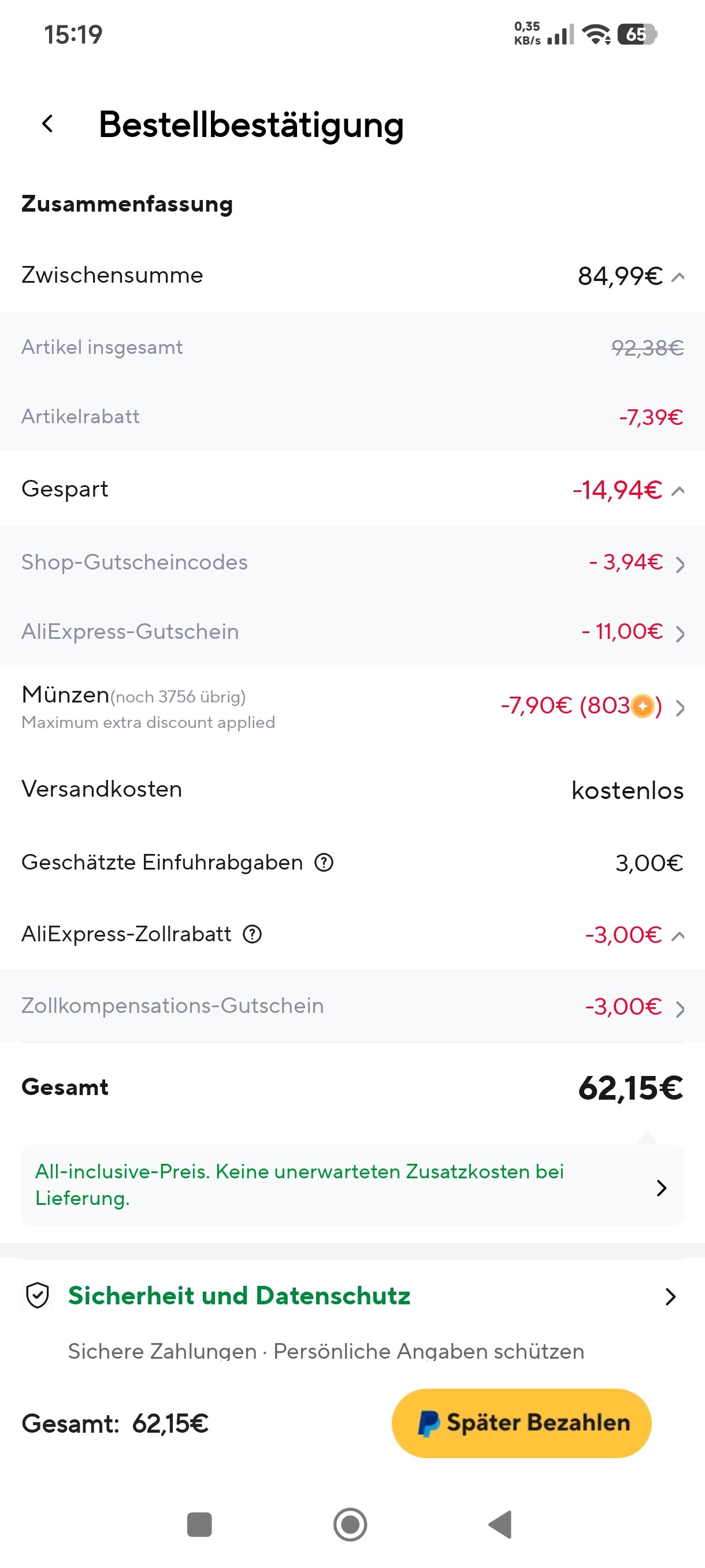Screen dimensions: 705x1568
Task: Tap the Android home circle button
Action: click(x=350, y=1524)
